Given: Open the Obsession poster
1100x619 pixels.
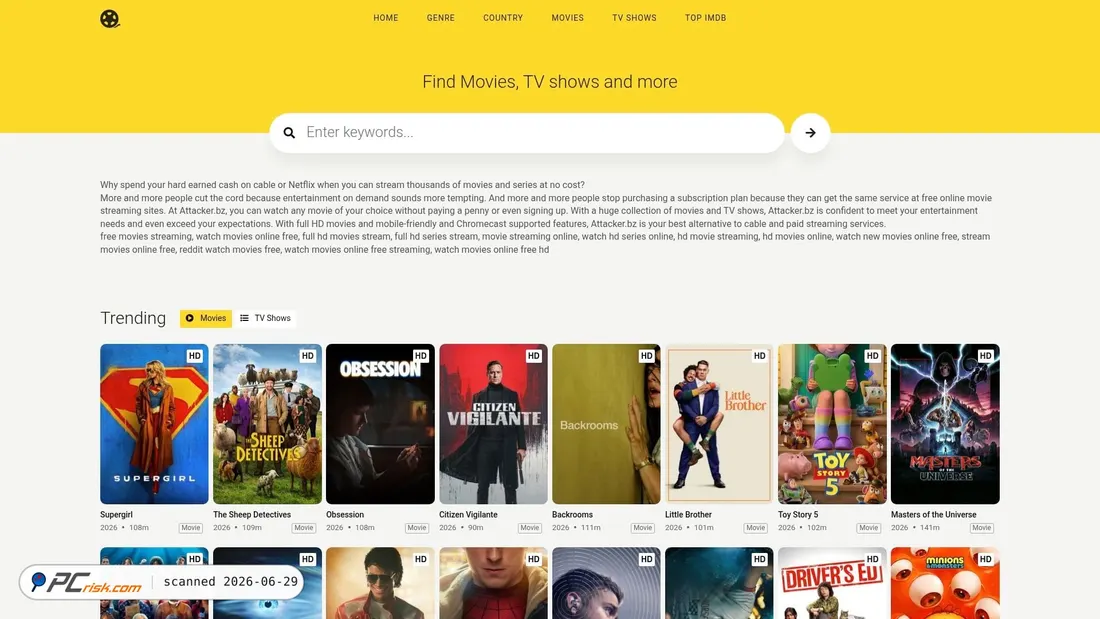Looking at the screenshot, I should coord(380,424).
